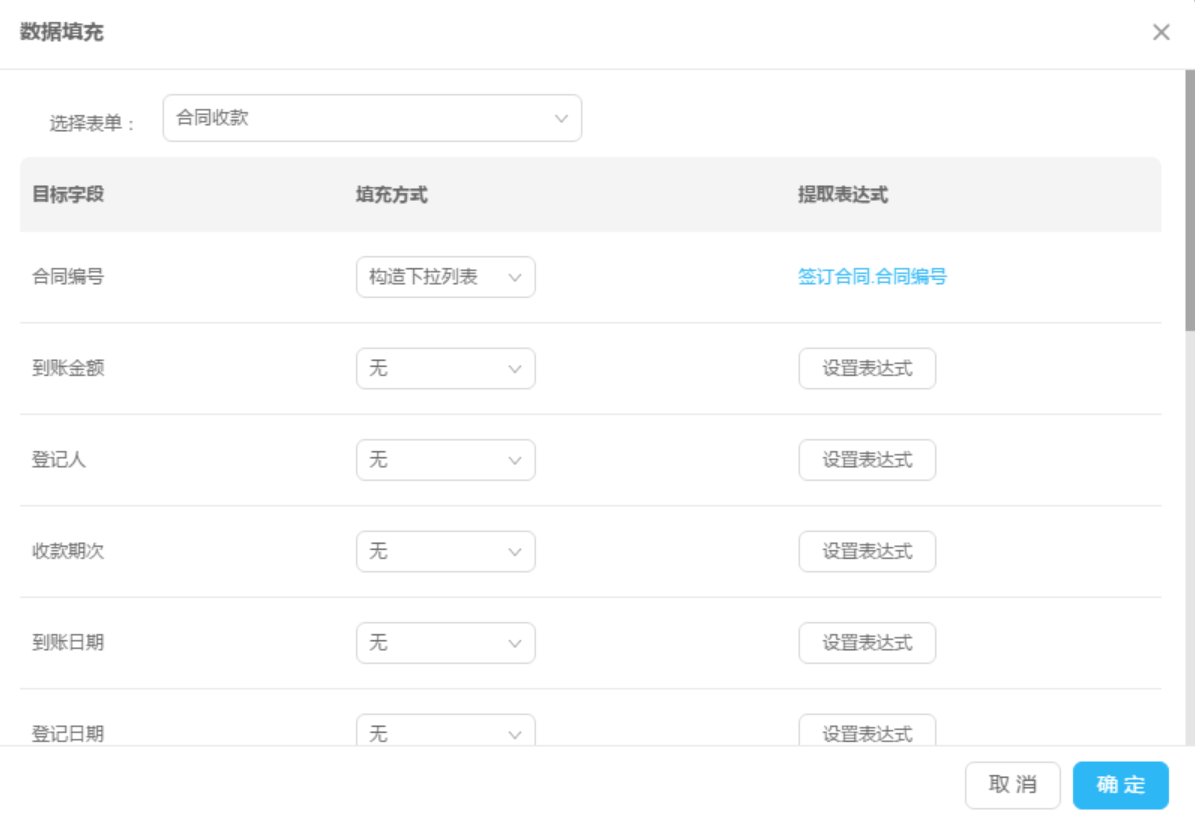Open 设置表达式 for 到账日期 row
This screenshot has width=1195, height=817.
[867, 643]
